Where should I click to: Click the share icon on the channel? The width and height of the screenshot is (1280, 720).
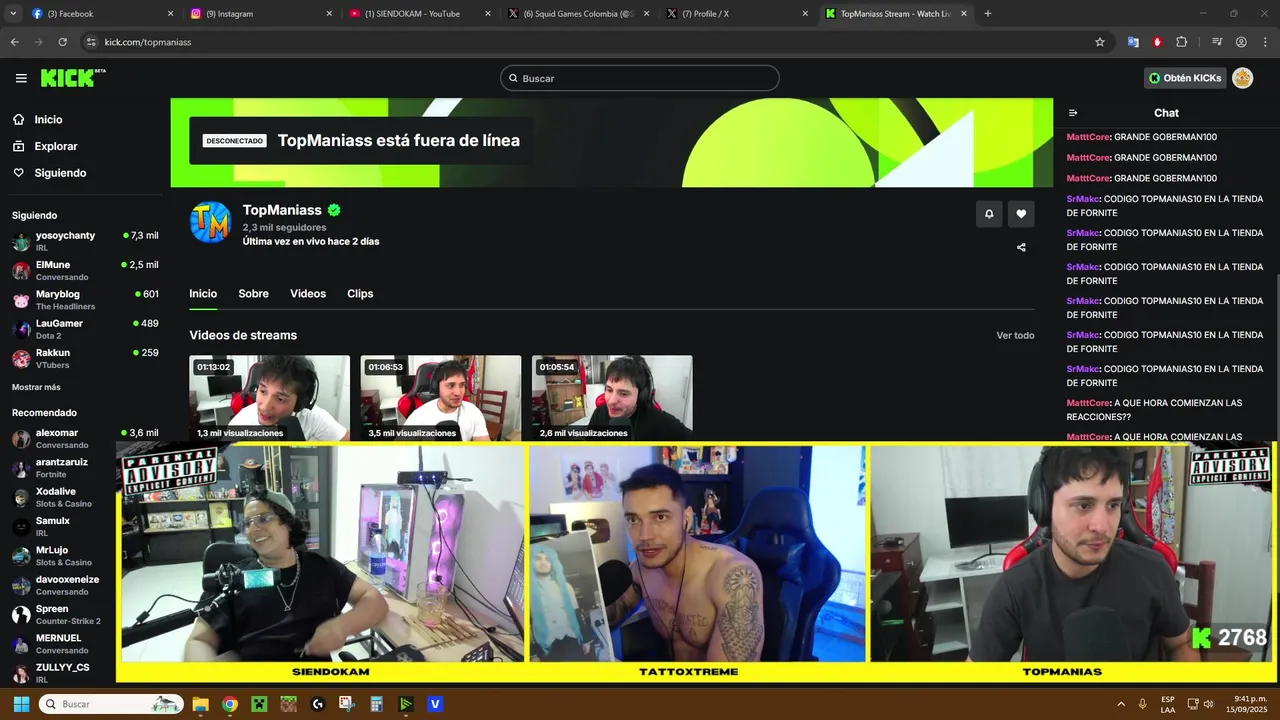pos(1021,247)
